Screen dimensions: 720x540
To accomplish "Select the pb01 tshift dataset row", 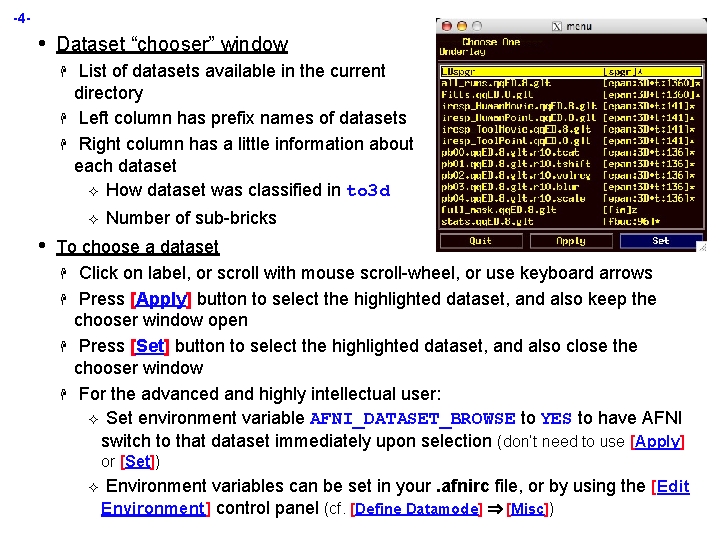I will 571,163.
